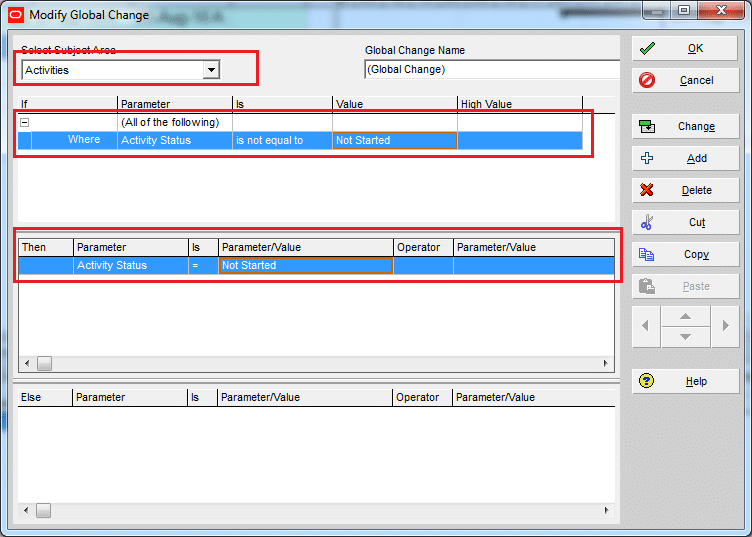Click the Else grid scrollbar thumb
Image resolution: width=752 pixels, height=537 pixels.
(43, 510)
